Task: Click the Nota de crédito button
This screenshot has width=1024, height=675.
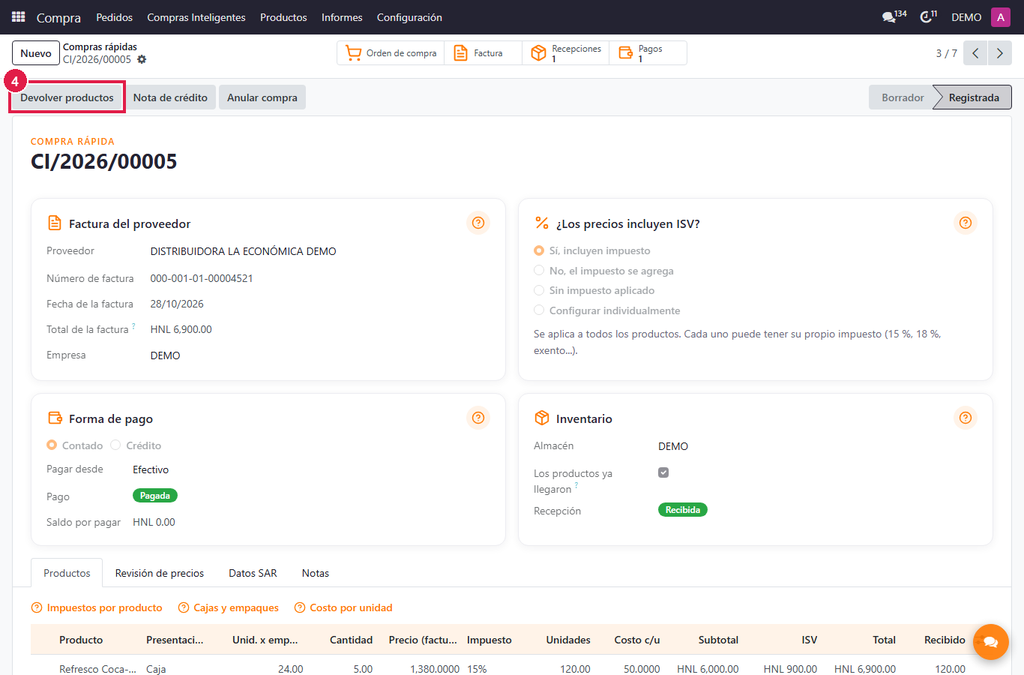Action: (170, 97)
